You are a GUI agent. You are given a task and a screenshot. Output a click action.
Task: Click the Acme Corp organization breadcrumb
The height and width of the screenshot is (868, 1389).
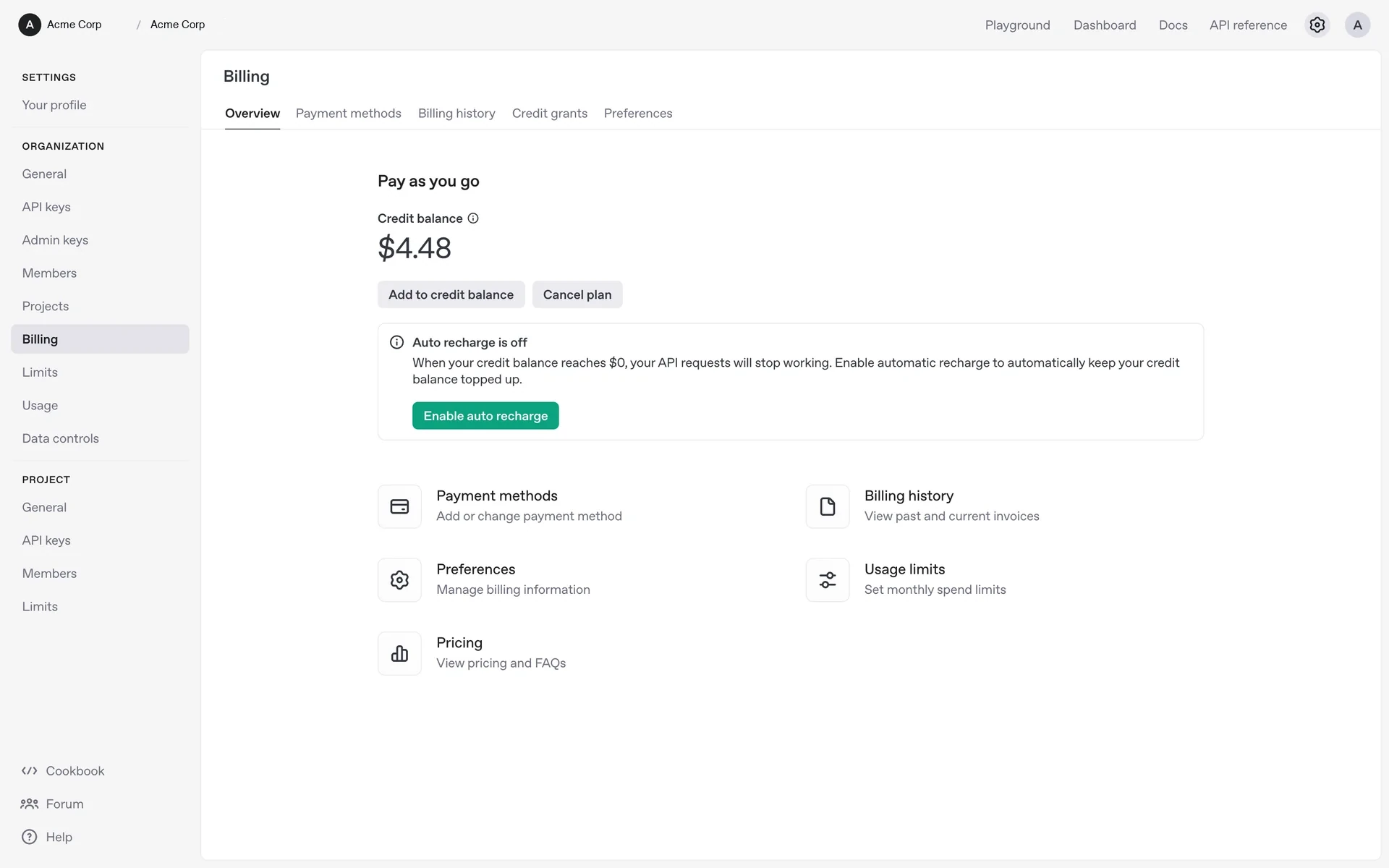coord(75,25)
